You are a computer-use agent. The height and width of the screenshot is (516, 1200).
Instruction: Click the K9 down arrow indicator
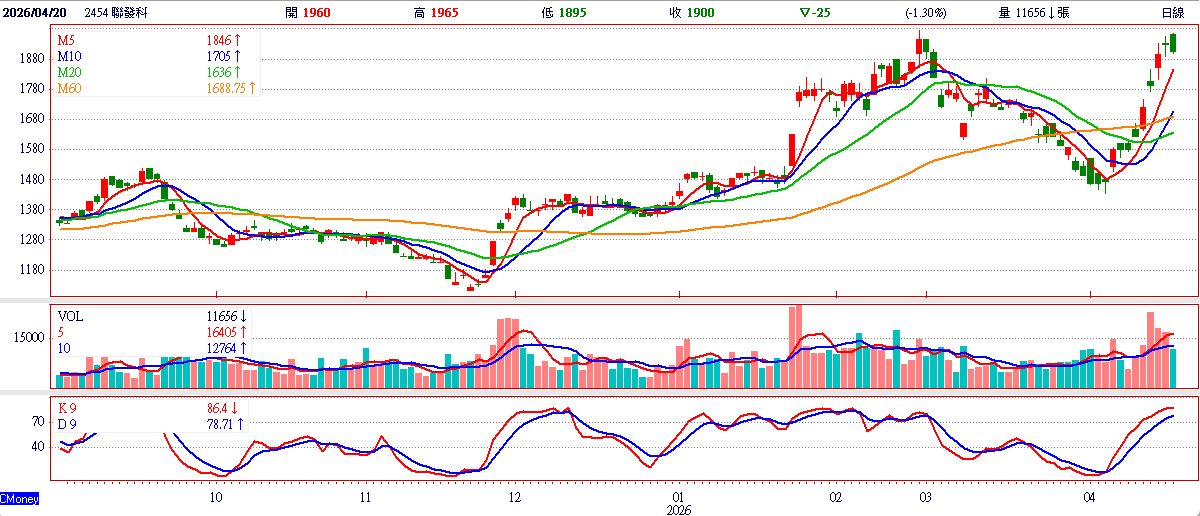click(x=233, y=409)
